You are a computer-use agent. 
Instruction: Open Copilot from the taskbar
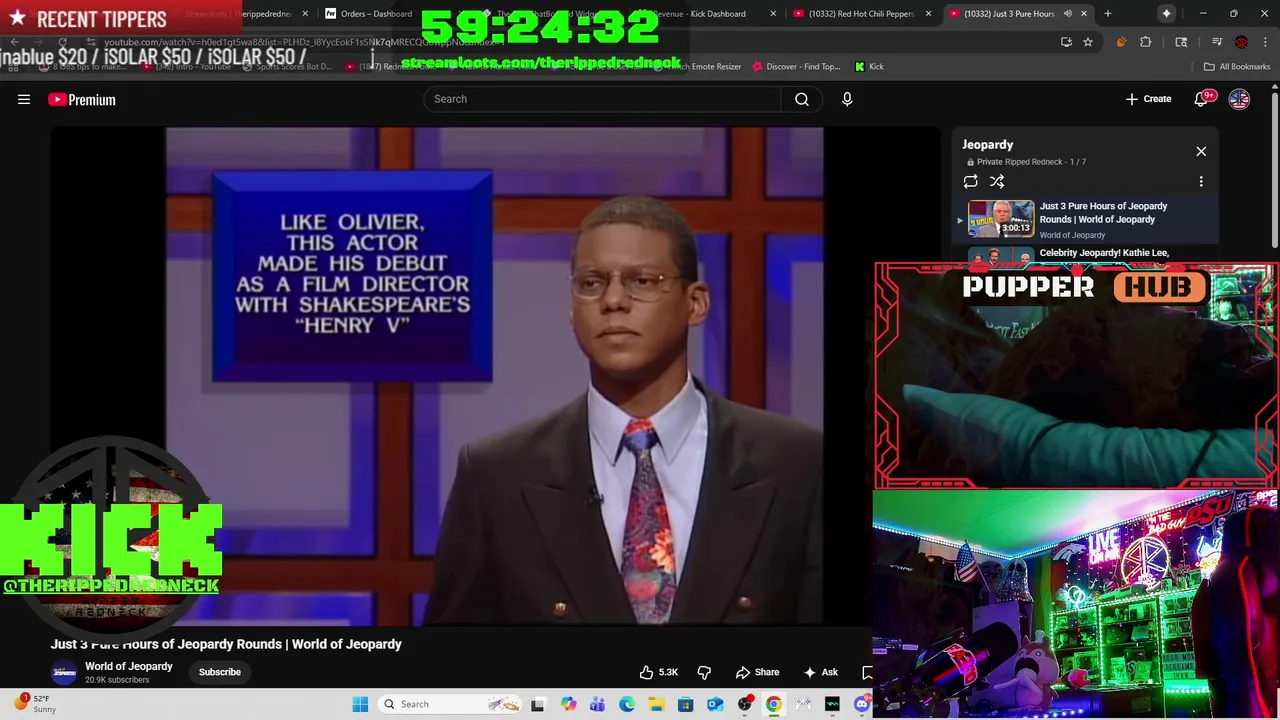568,704
